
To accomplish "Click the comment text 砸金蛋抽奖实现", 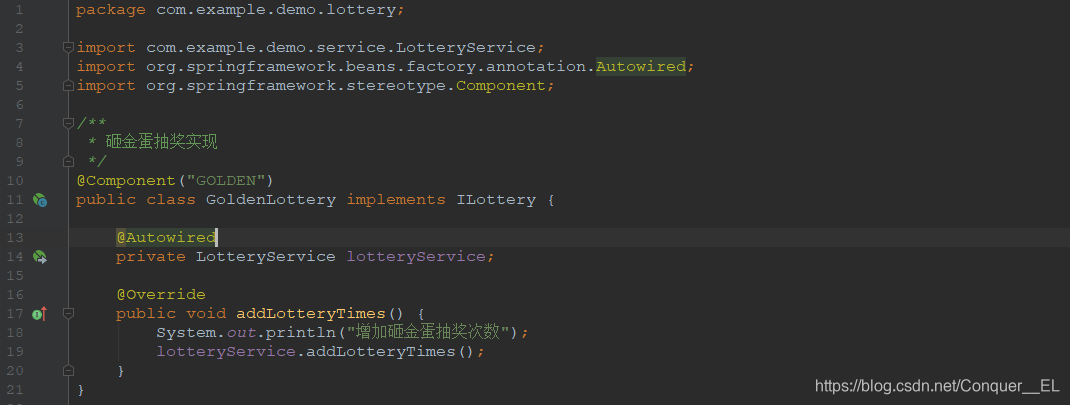I will click(x=161, y=142).
